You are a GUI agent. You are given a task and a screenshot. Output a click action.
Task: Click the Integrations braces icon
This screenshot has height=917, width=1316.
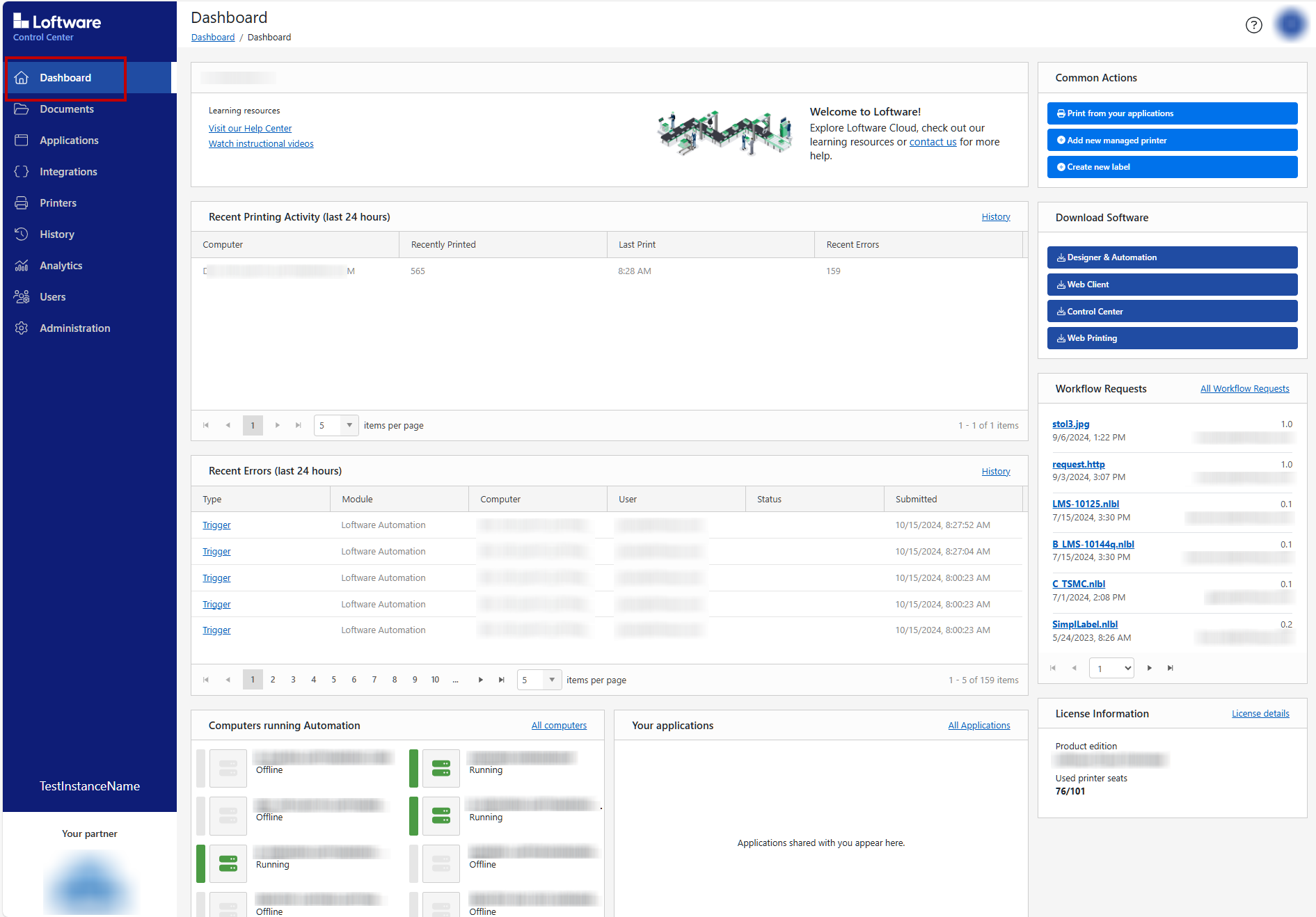[x=22, y=171]
